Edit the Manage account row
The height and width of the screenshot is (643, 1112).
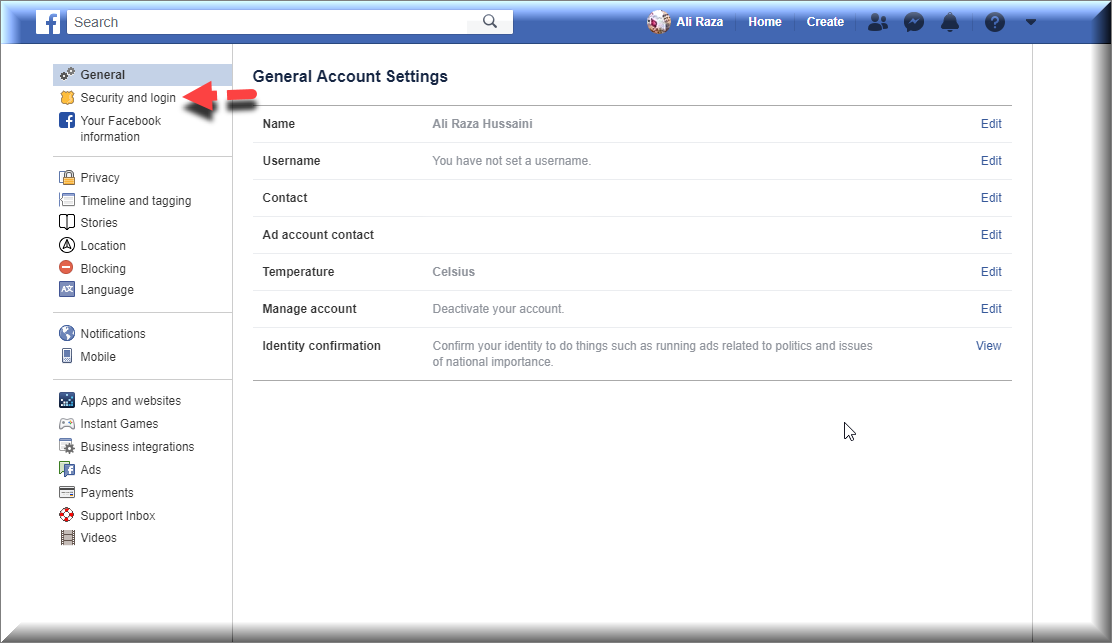click(990, 309)
